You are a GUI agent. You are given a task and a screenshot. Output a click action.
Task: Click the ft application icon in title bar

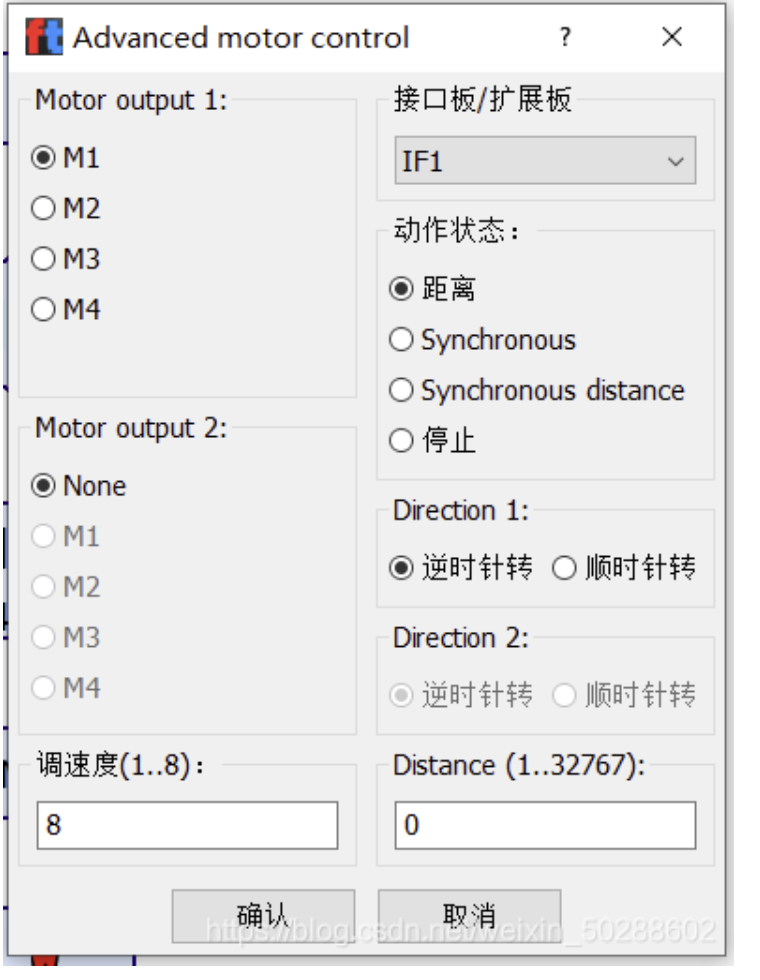[x=44, y=37]
